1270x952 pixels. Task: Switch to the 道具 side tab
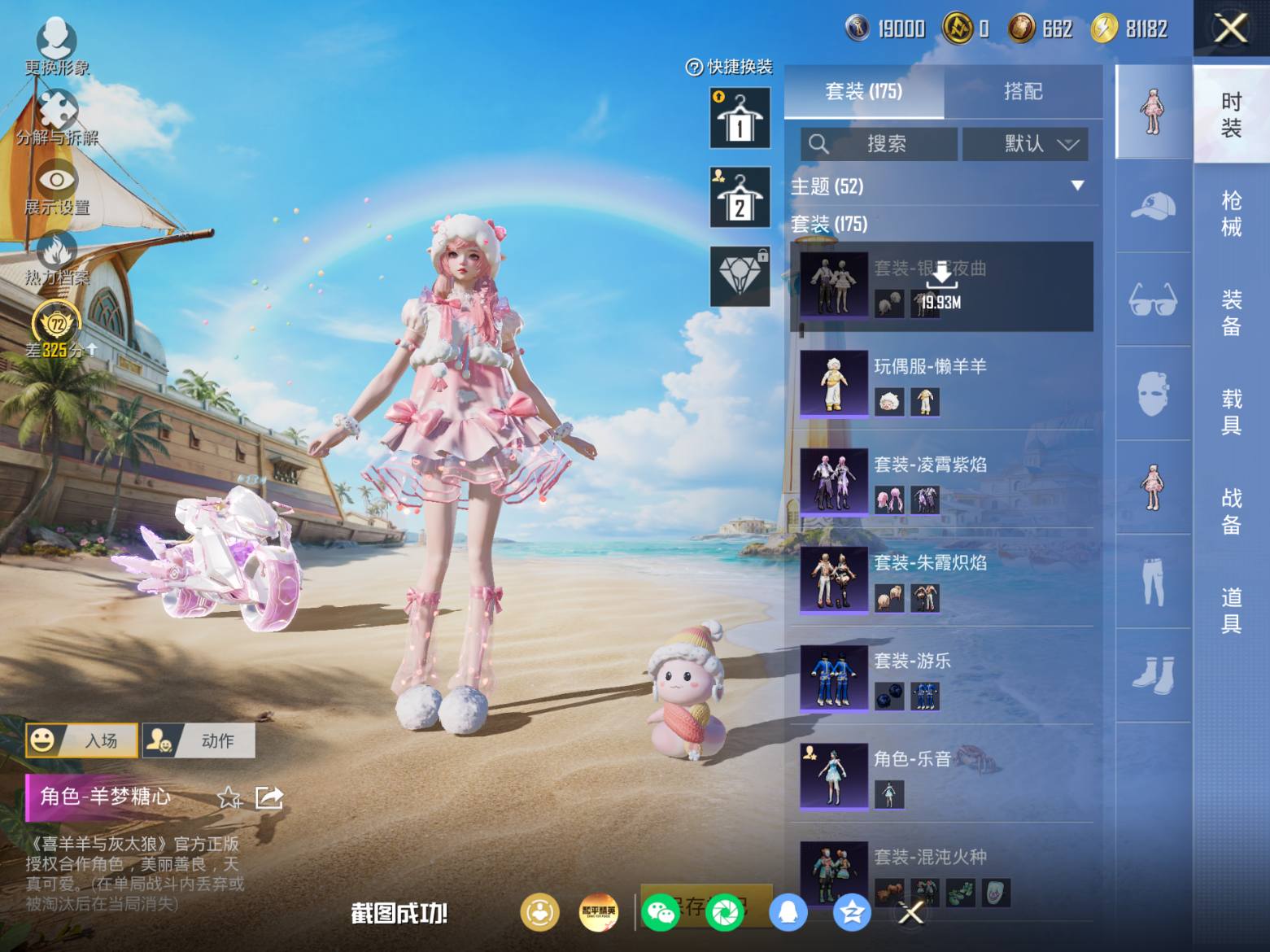tap(1231, 610)
